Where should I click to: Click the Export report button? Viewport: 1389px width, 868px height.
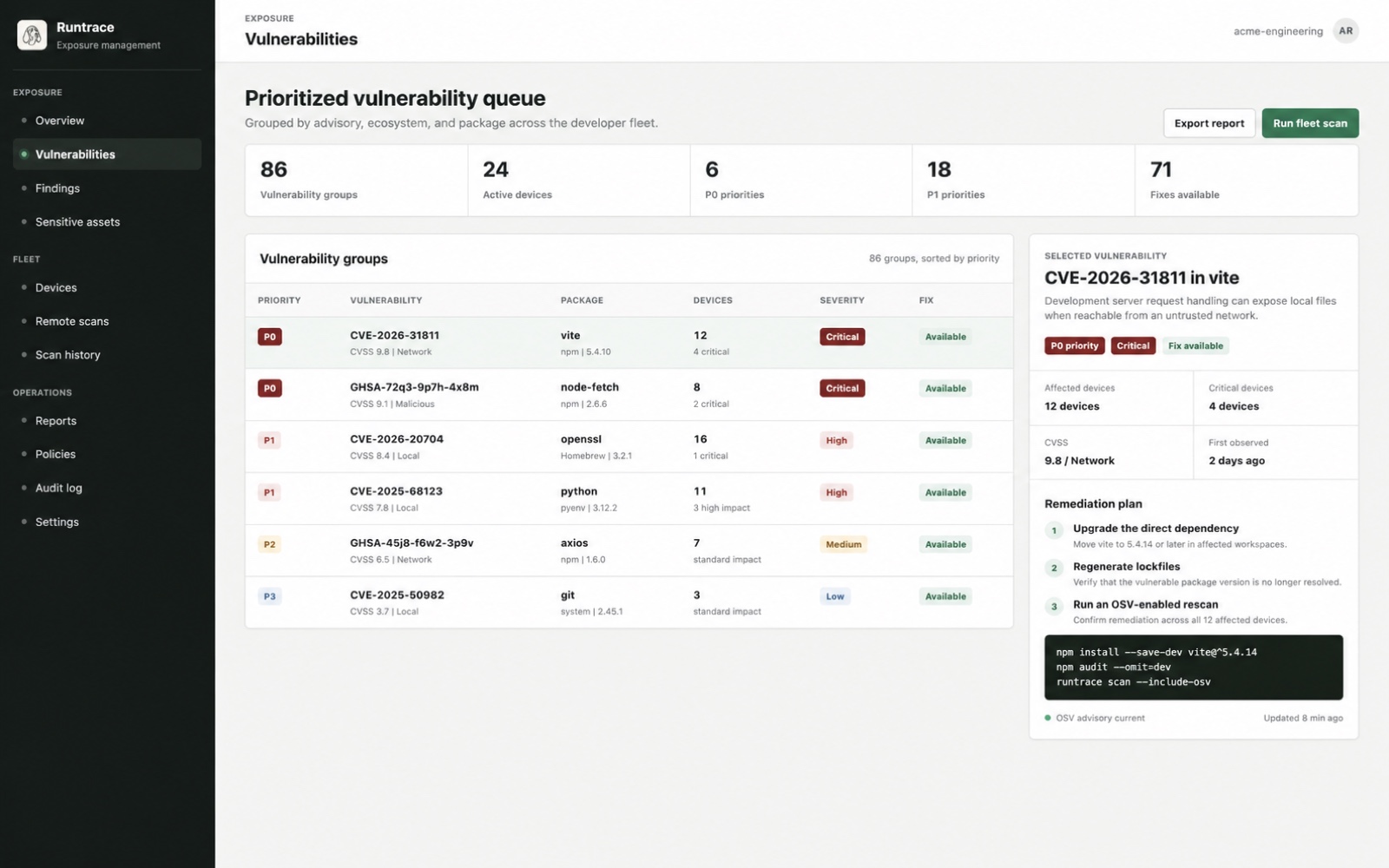(x=1209, y=123)
